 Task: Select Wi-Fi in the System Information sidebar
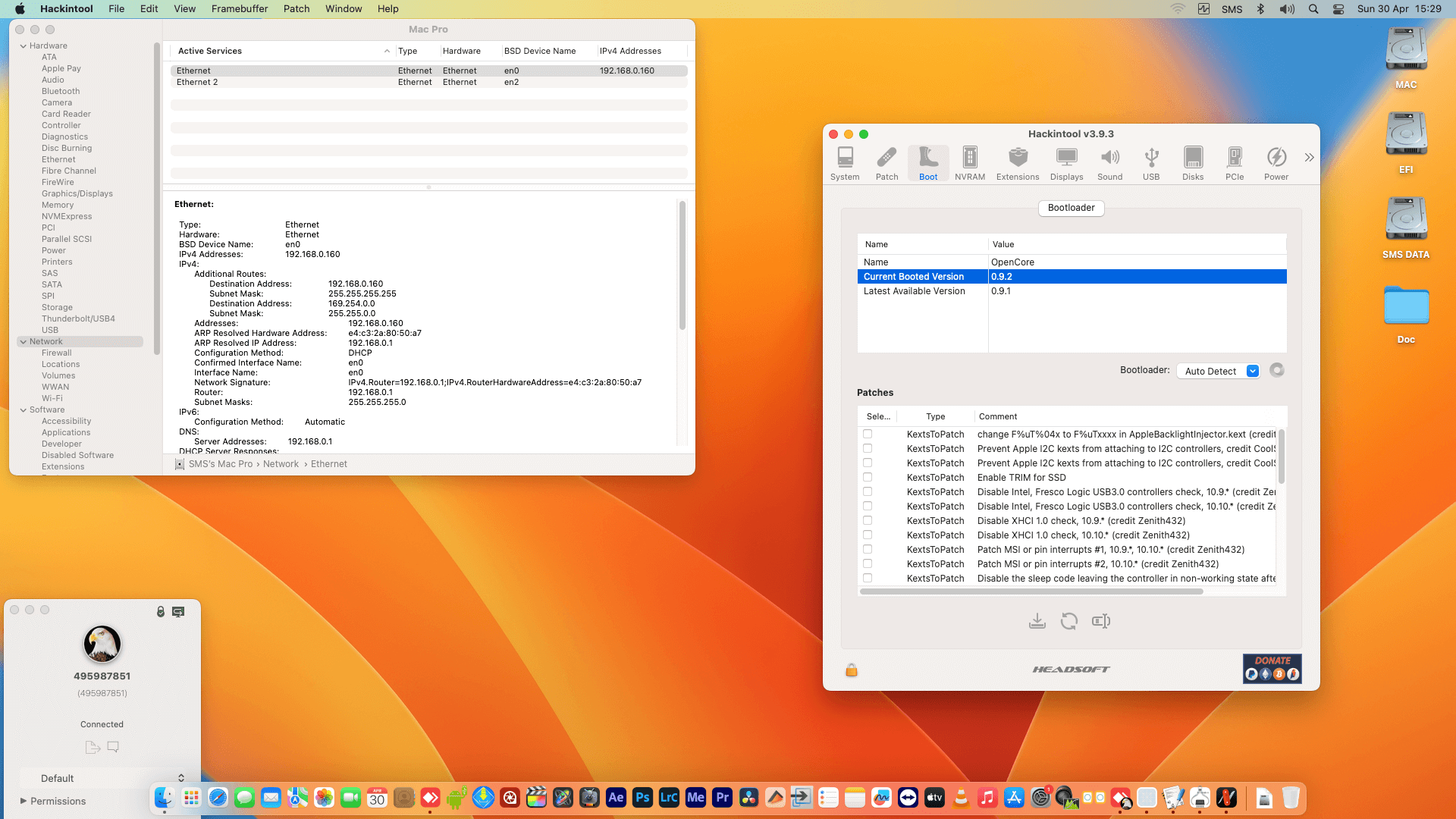(52, 399)
